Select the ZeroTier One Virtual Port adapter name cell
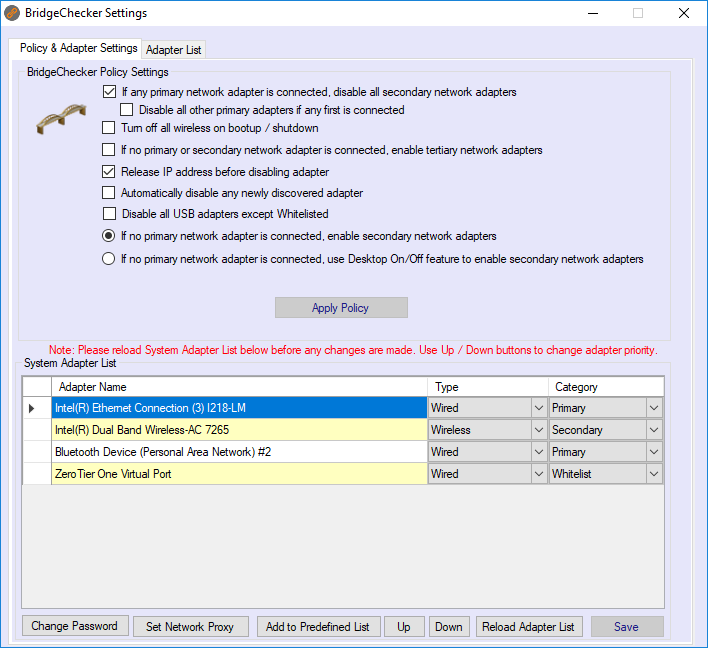Viewport: 708px width, 648px height. 239,474
